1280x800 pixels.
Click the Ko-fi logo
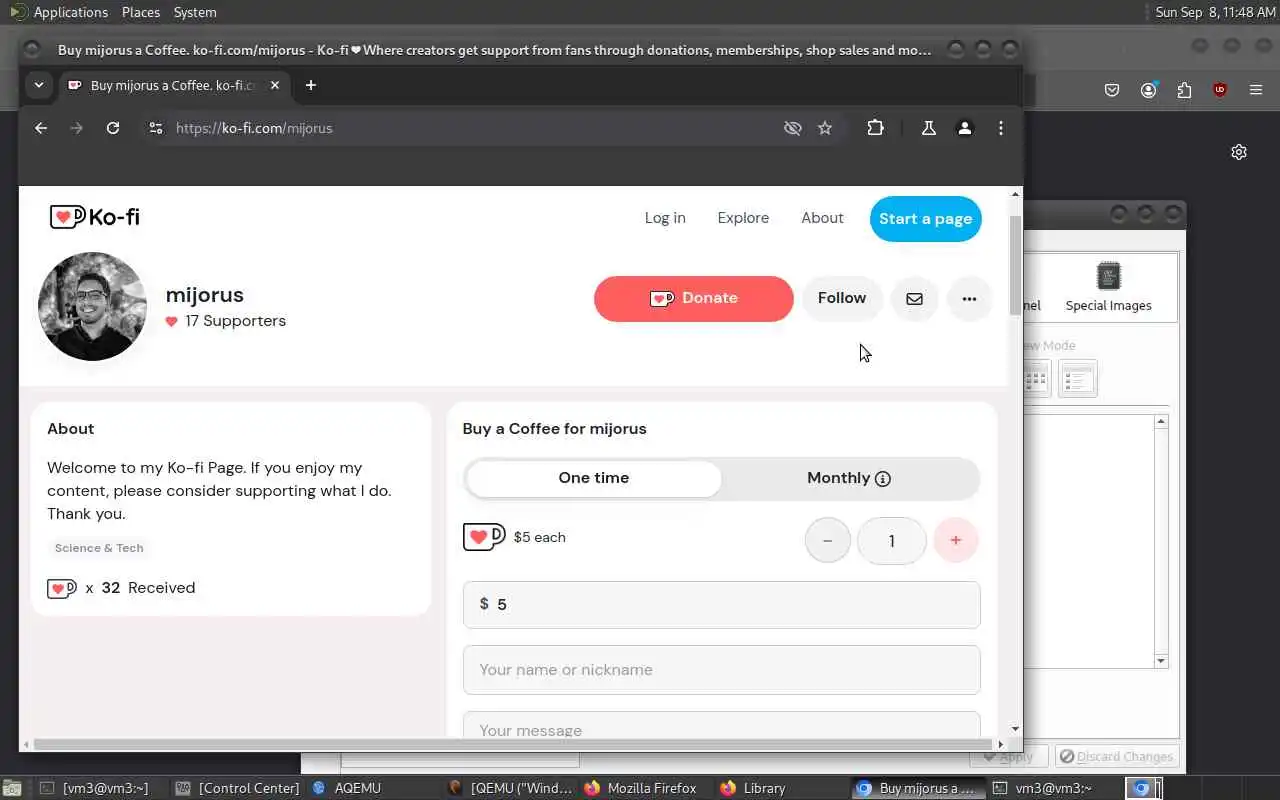tap(95, 216)
